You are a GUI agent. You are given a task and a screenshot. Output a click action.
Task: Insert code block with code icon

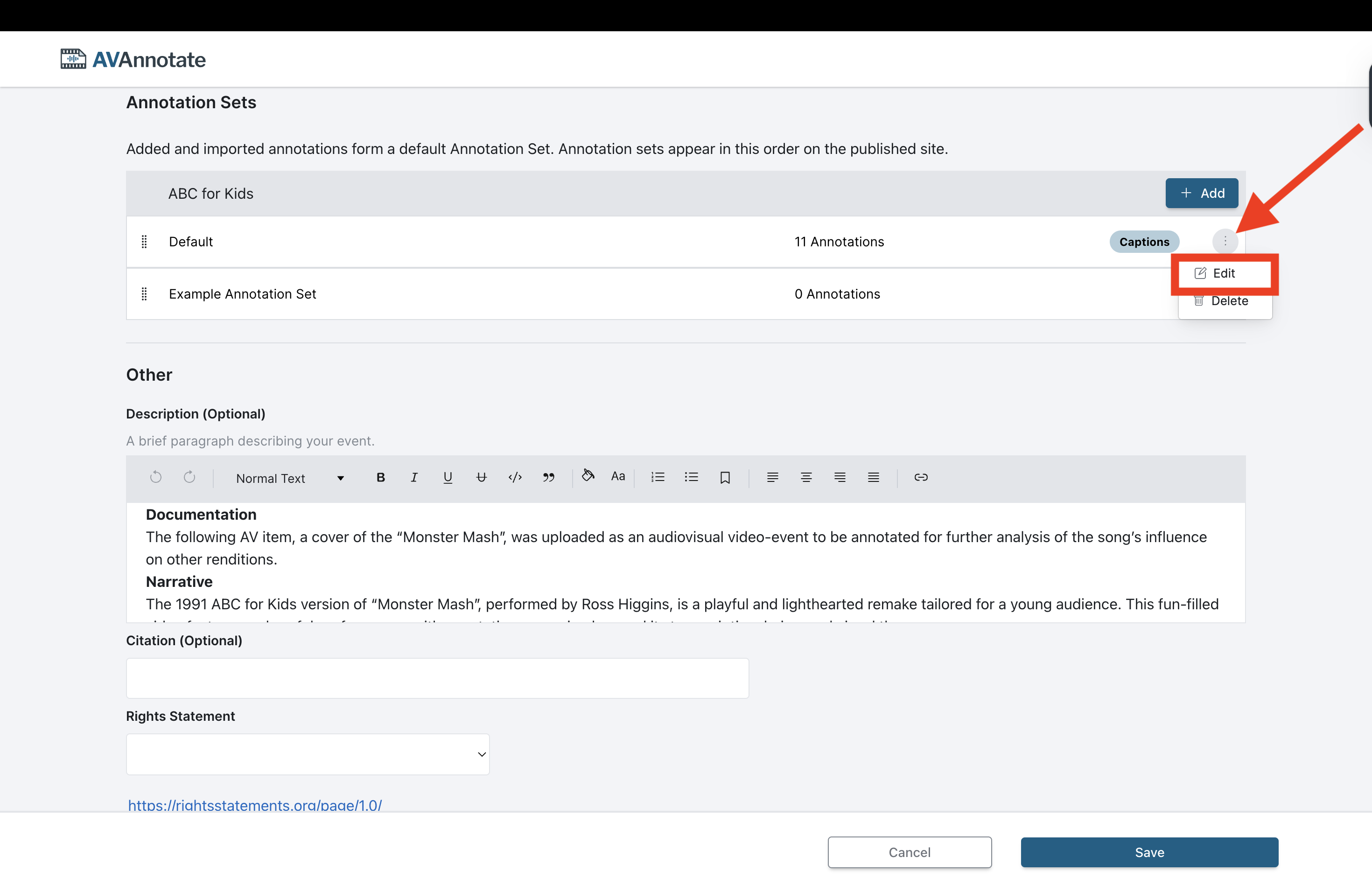click(x=515, y=477)
